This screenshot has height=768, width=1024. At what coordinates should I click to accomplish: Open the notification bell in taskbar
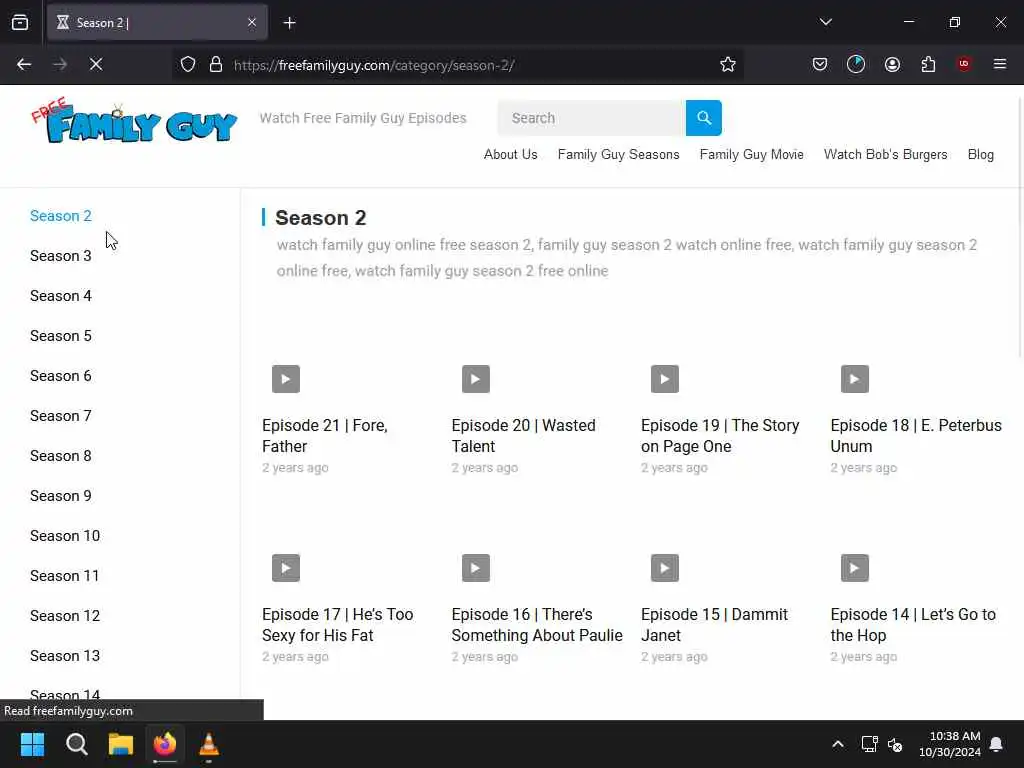[997, 744]
